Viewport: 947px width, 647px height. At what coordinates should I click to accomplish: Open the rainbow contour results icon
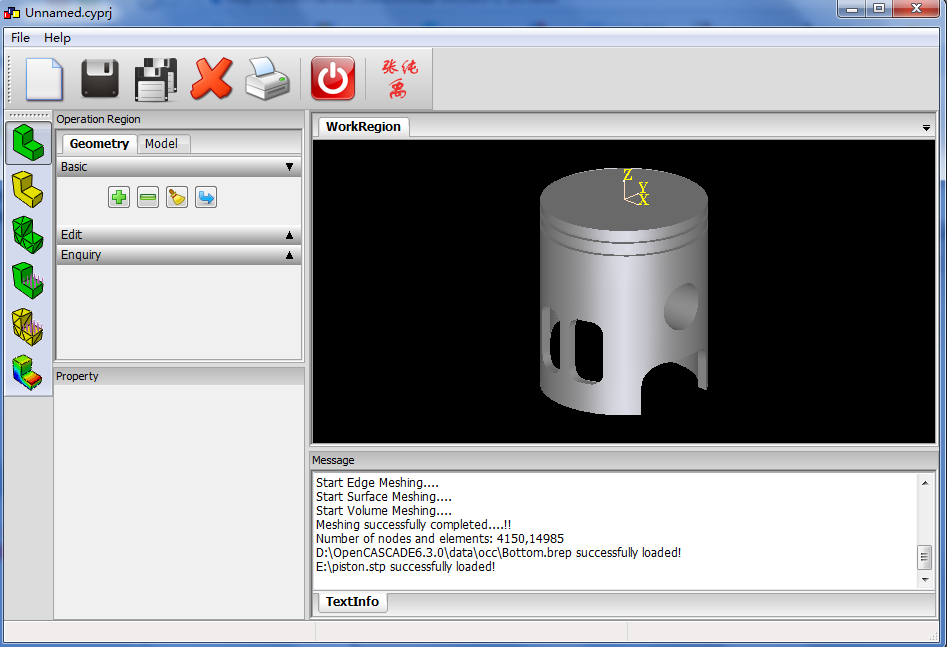tap(28, 372)
